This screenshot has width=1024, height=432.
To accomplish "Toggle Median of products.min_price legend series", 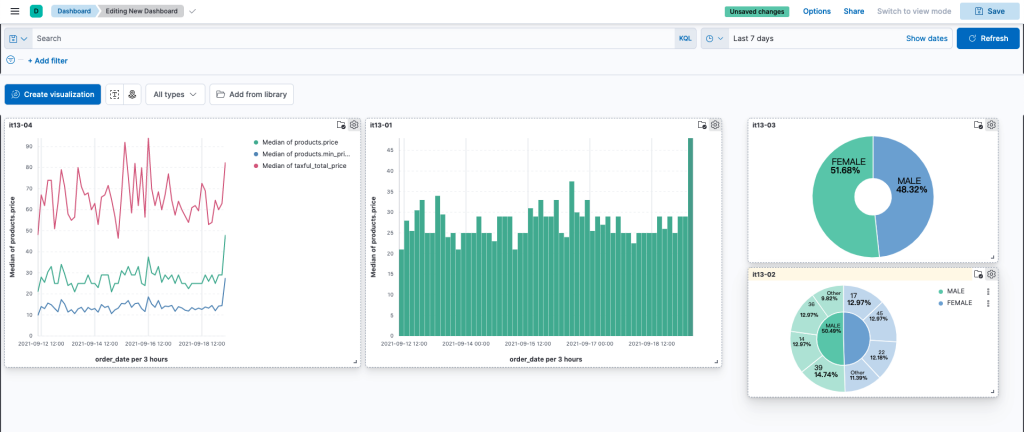I will [x=306, y=154].
